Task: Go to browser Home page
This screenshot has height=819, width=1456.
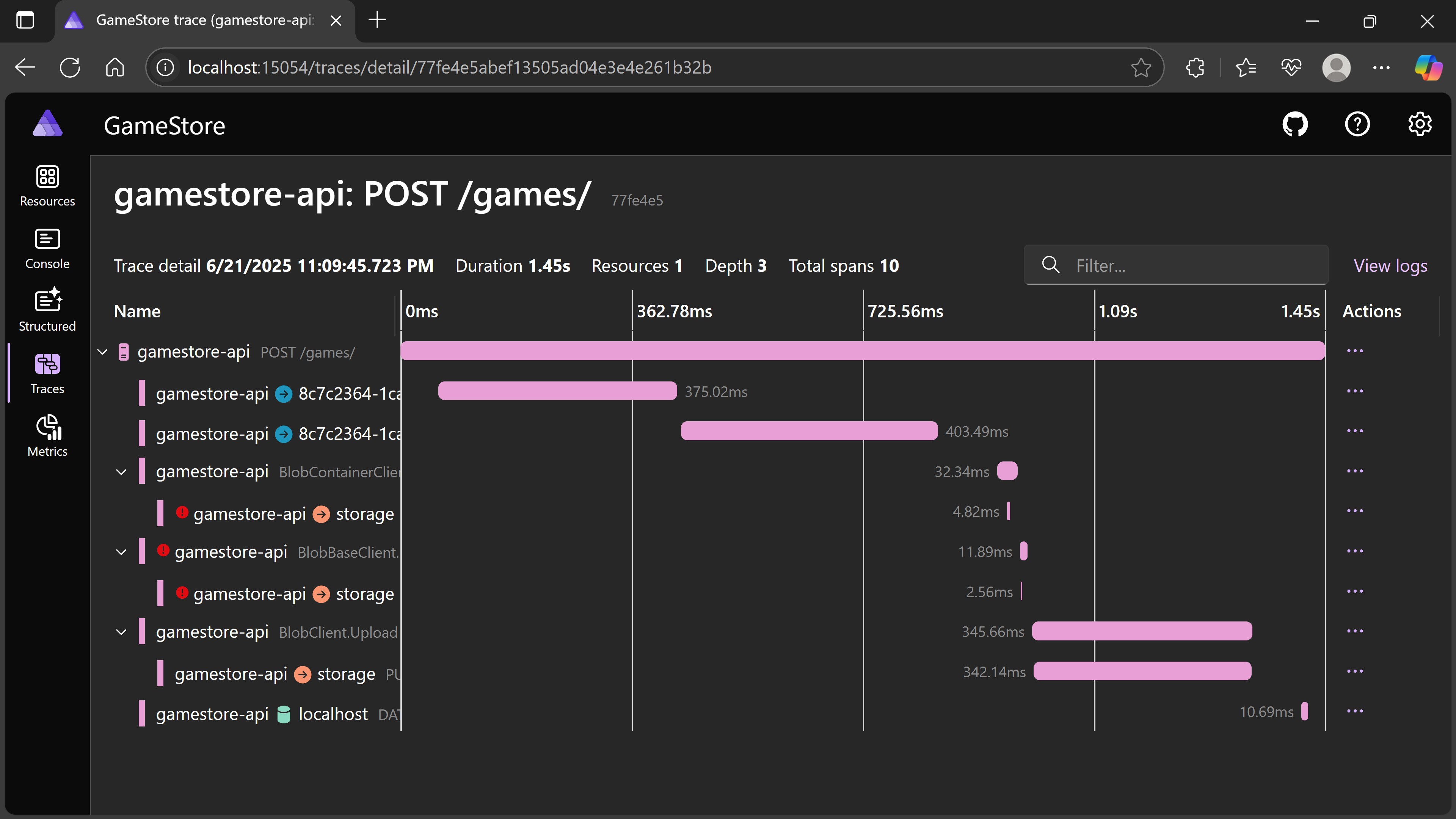Action: (115, 67)
